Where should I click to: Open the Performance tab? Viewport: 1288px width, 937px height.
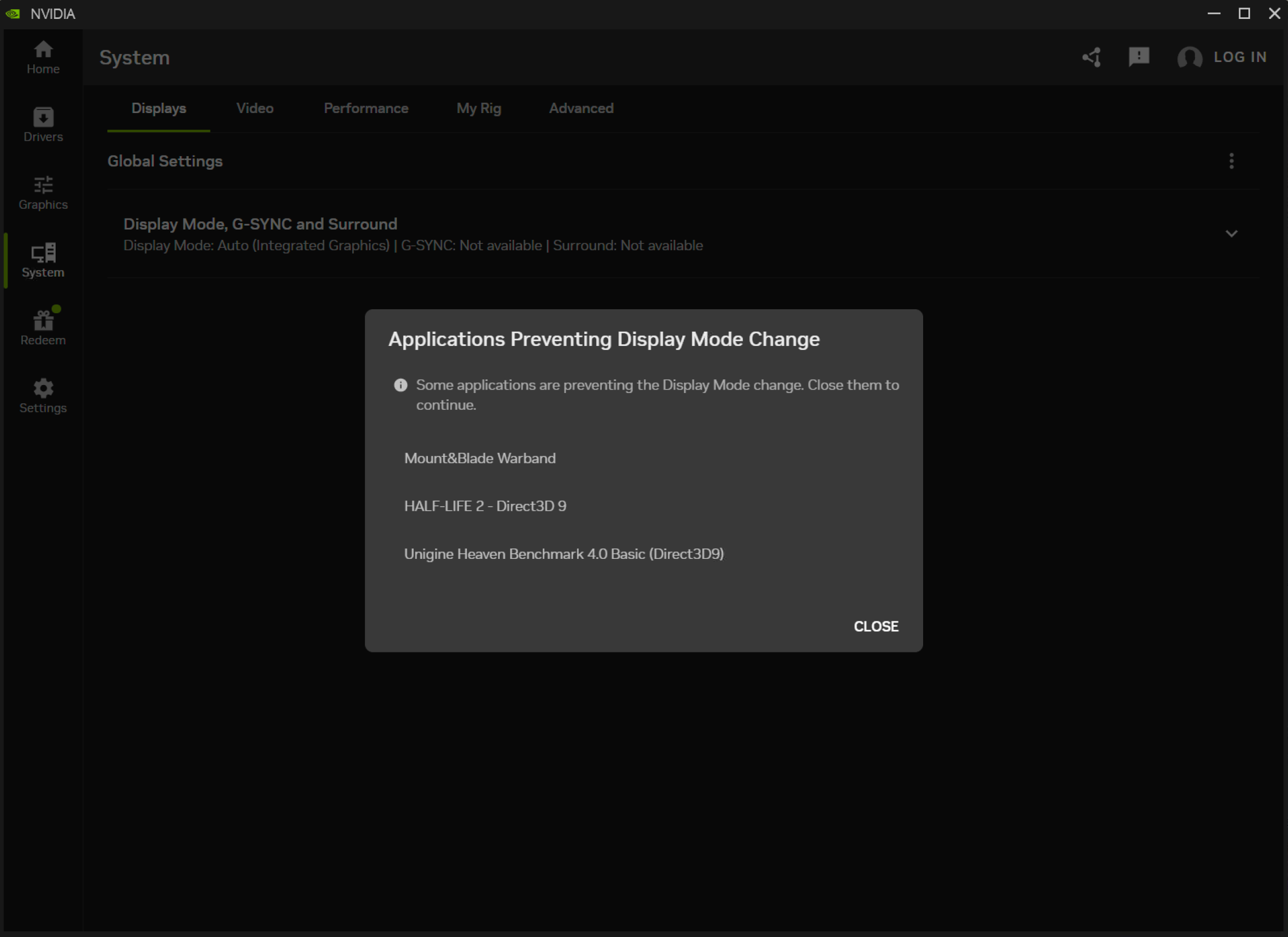(x=365, y=108)
